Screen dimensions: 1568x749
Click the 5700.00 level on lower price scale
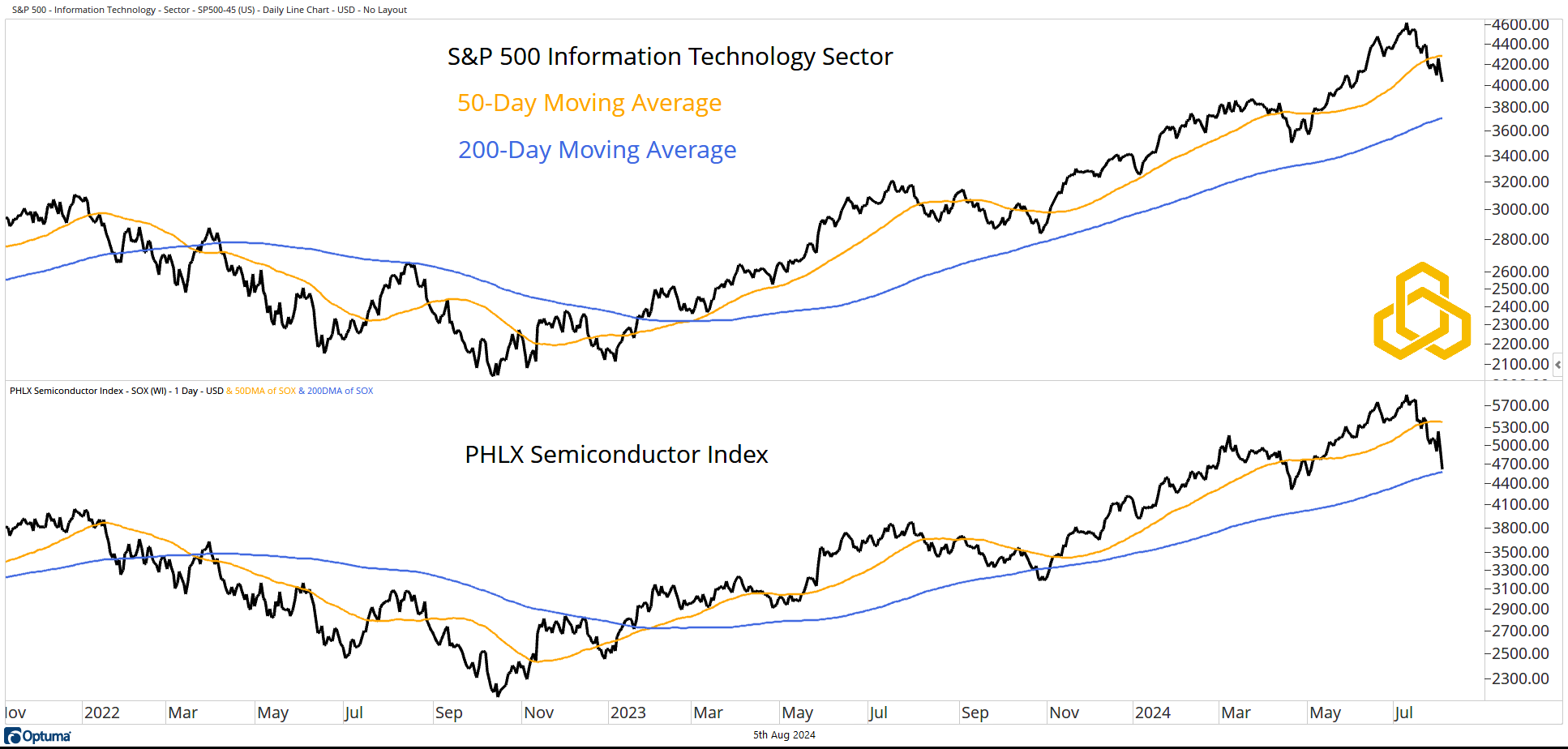coord(1520,405)
